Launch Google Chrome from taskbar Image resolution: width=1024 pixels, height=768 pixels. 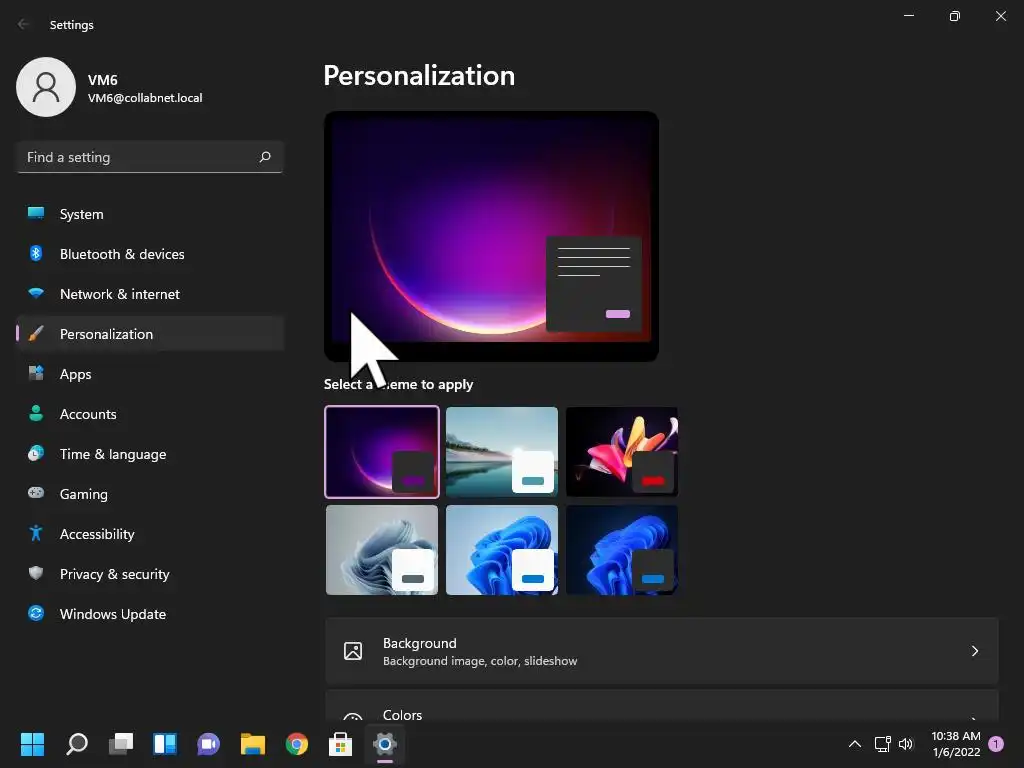296,744
